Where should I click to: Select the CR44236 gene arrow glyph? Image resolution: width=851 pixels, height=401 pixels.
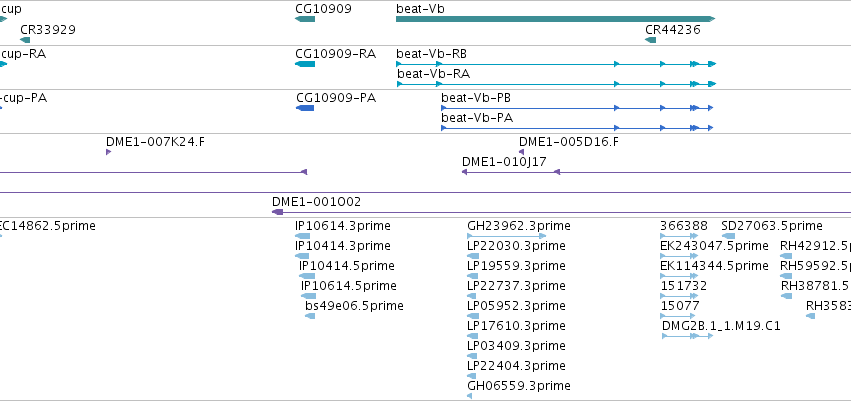click(x=651, y=40)
